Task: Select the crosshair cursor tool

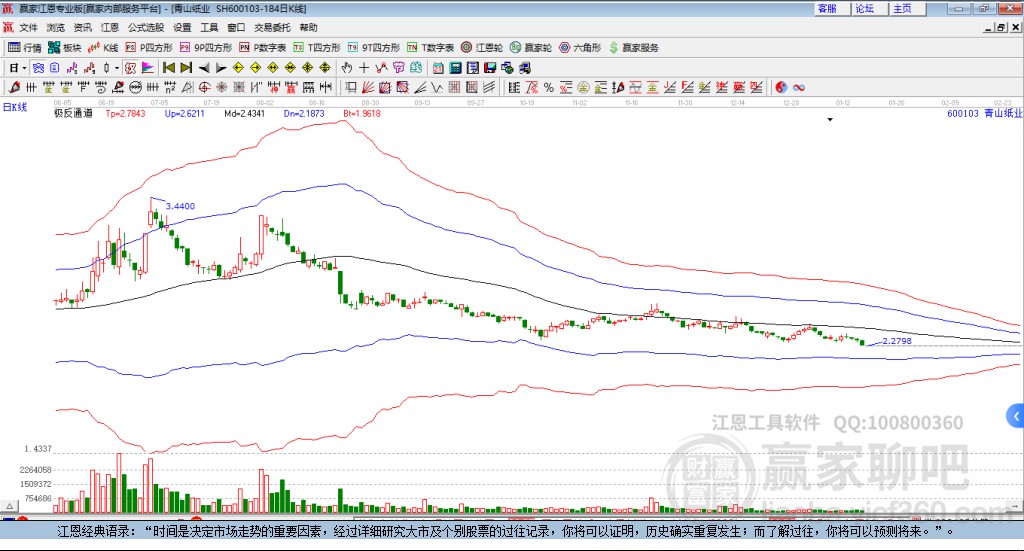Action: (x=364, y=68)
